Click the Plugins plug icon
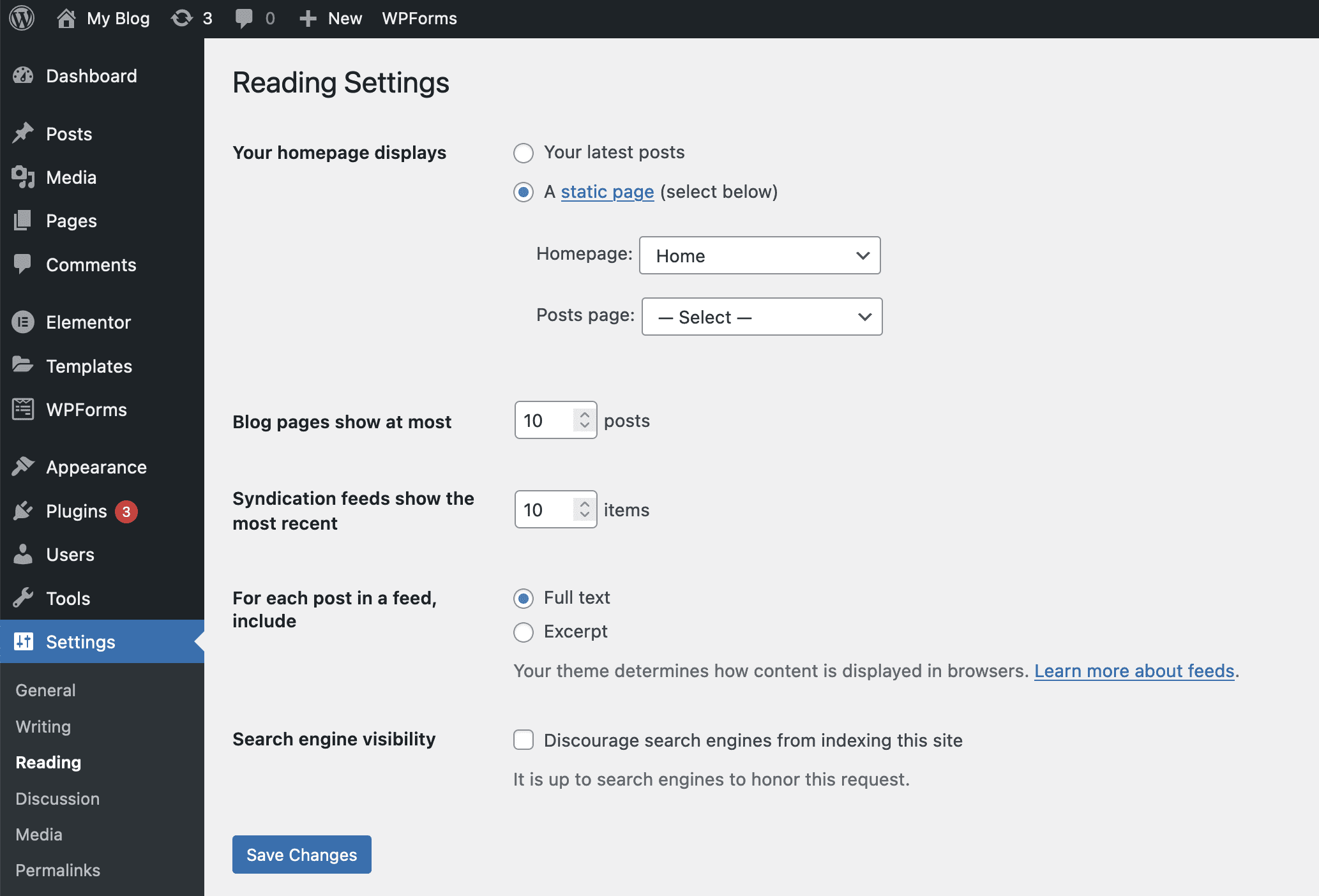This screenshot has height=896, width=1319. 23,511
